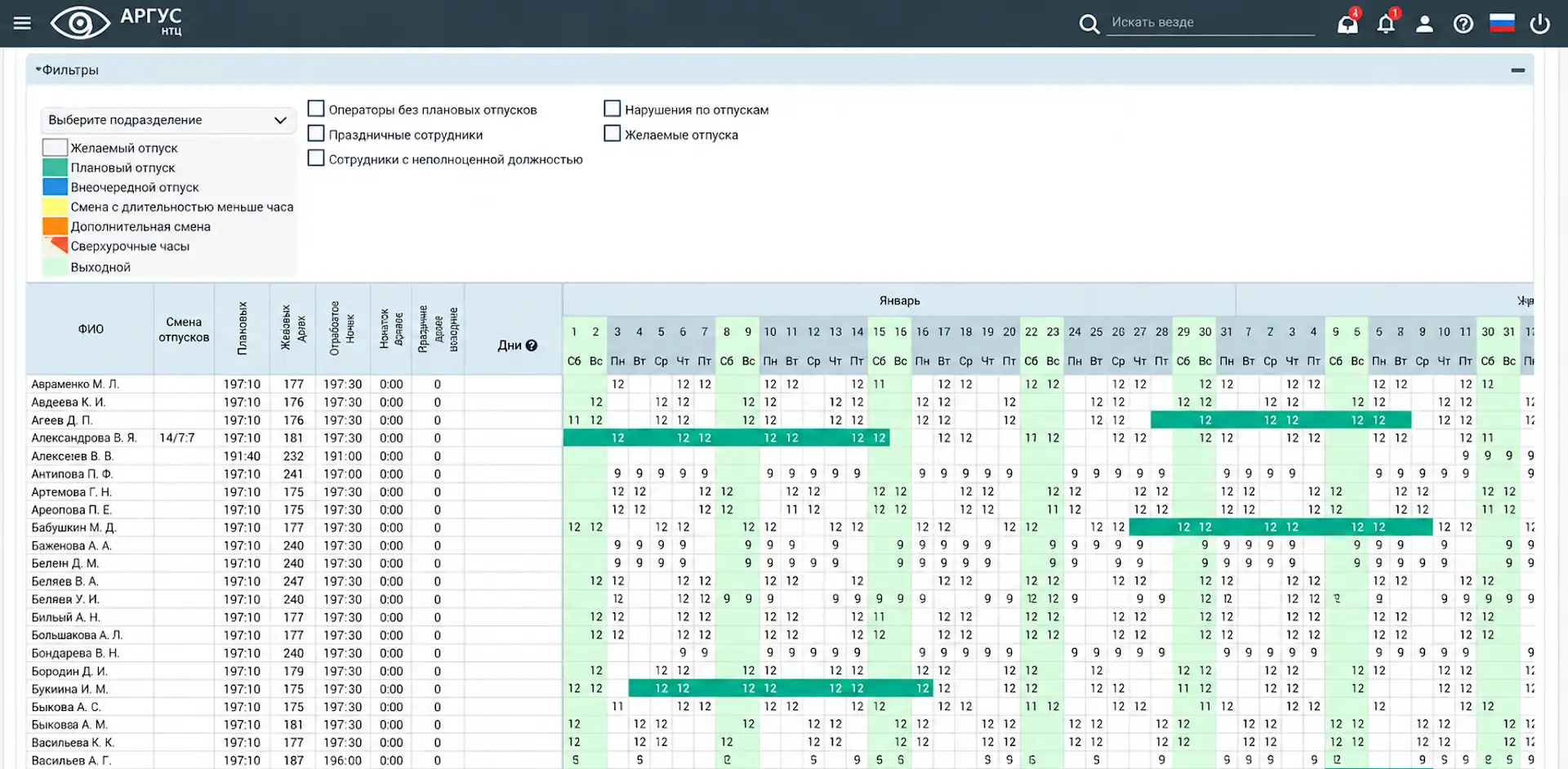Click the Внеочередной отпуск blue swatch
The height and width of the screenshot is (769, 1568).
[55, 187]
